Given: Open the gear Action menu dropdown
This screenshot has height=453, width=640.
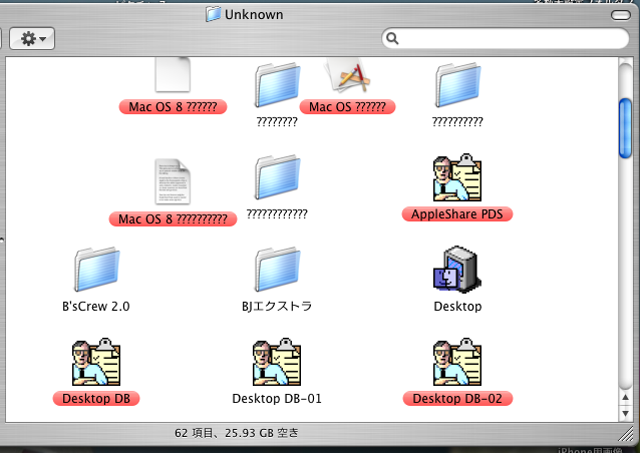Looking at the screenshot, I should coord(32,39).
